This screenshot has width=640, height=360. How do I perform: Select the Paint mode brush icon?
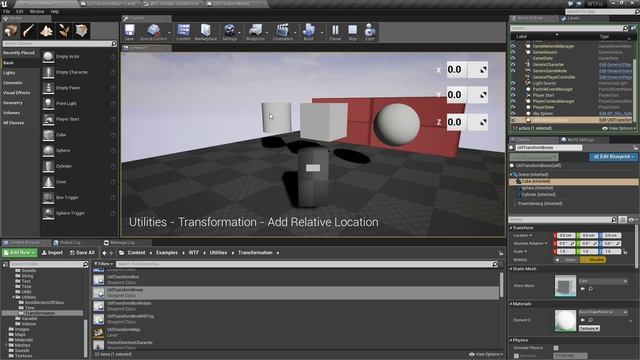(x=29, y=31)
